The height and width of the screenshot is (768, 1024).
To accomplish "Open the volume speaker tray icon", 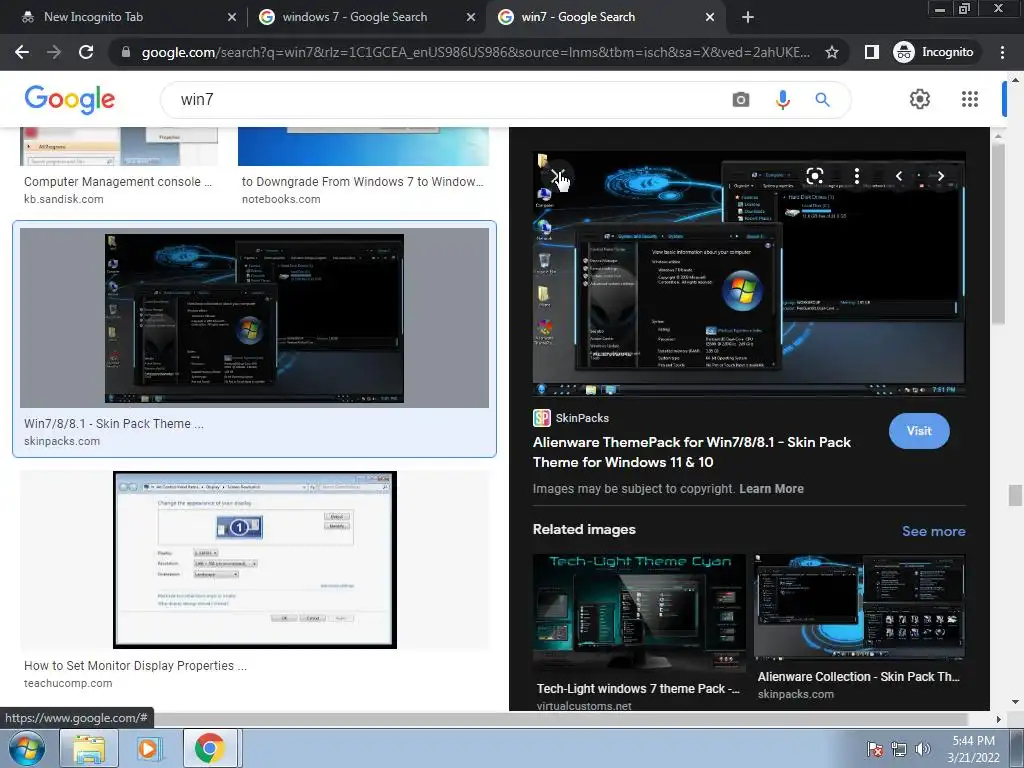I will click(923, 749).
